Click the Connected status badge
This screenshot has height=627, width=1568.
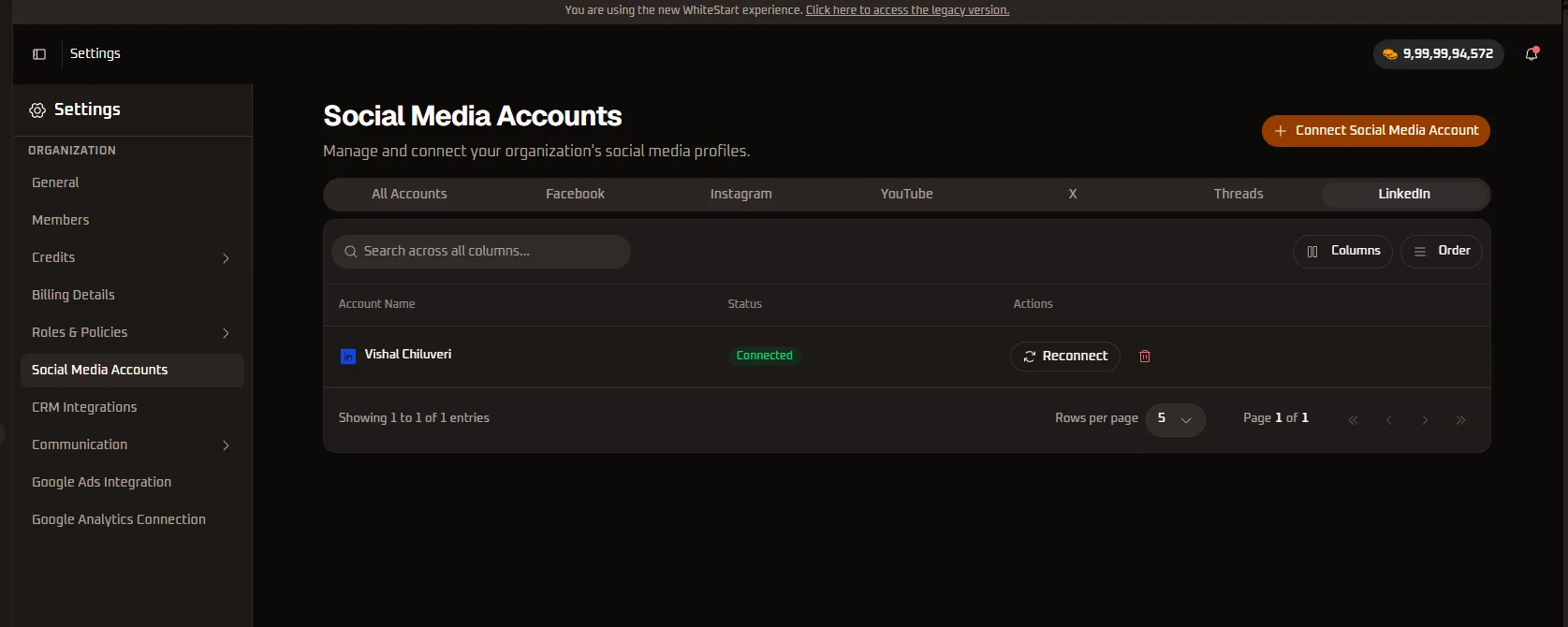[764, 356]
